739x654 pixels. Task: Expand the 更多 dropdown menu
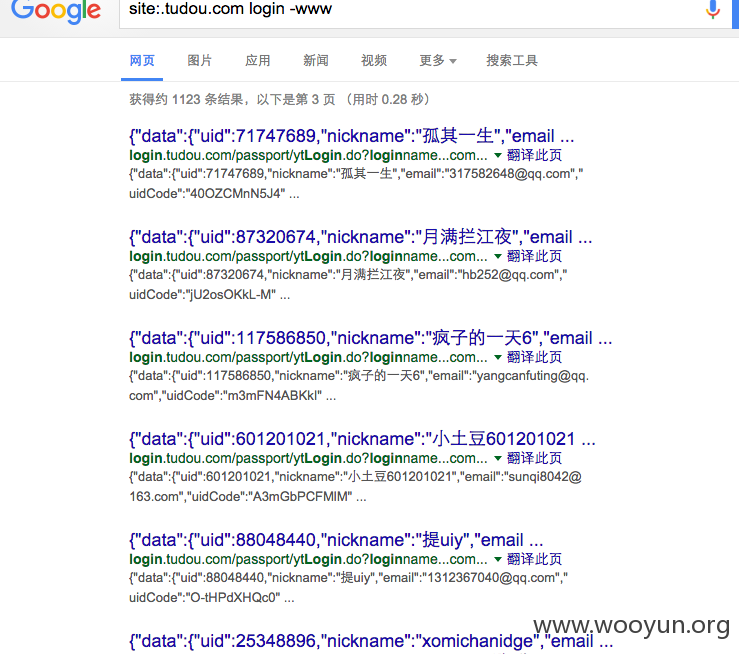tap(438, 60)
